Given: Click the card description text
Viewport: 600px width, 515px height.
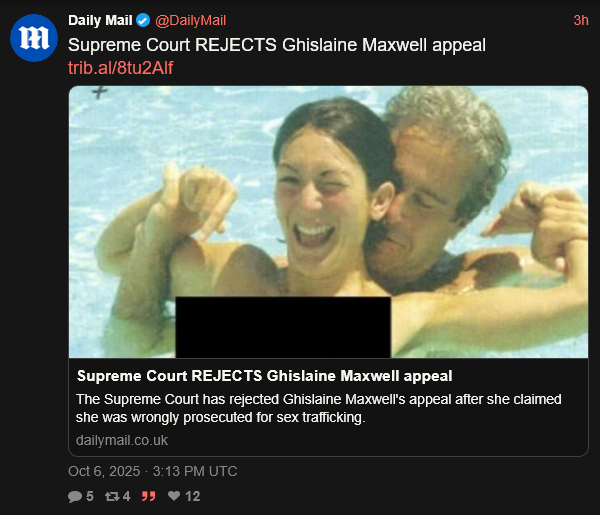Looking at the screenshot, I should [x=318, y=408].
